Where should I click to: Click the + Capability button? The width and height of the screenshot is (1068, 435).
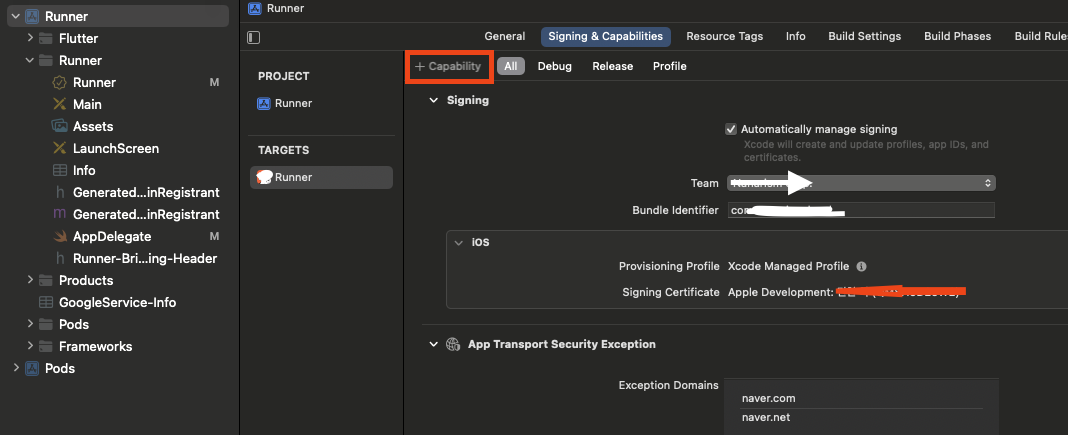pyautogui.click(x=448, y=67)
